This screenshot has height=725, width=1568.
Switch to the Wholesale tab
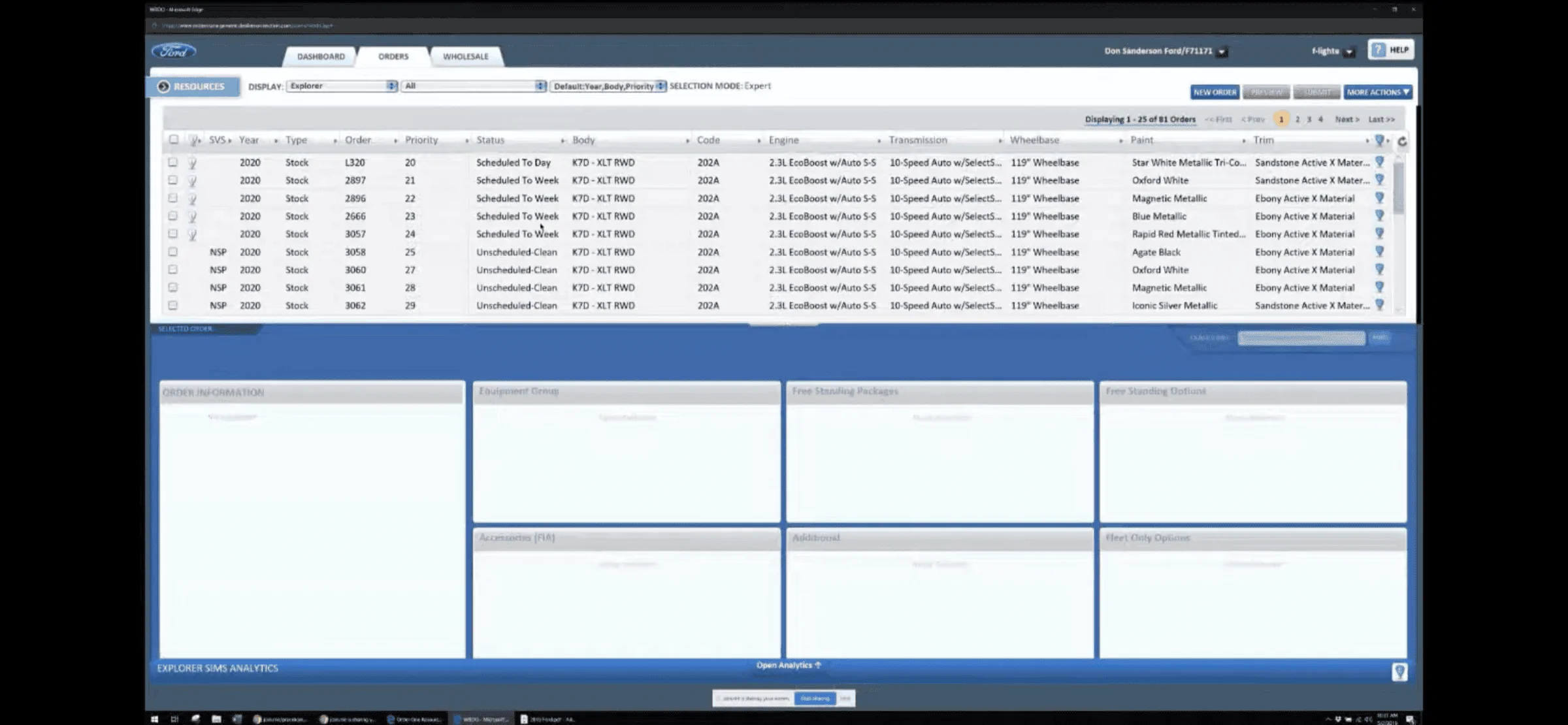(x=466, y=57)
